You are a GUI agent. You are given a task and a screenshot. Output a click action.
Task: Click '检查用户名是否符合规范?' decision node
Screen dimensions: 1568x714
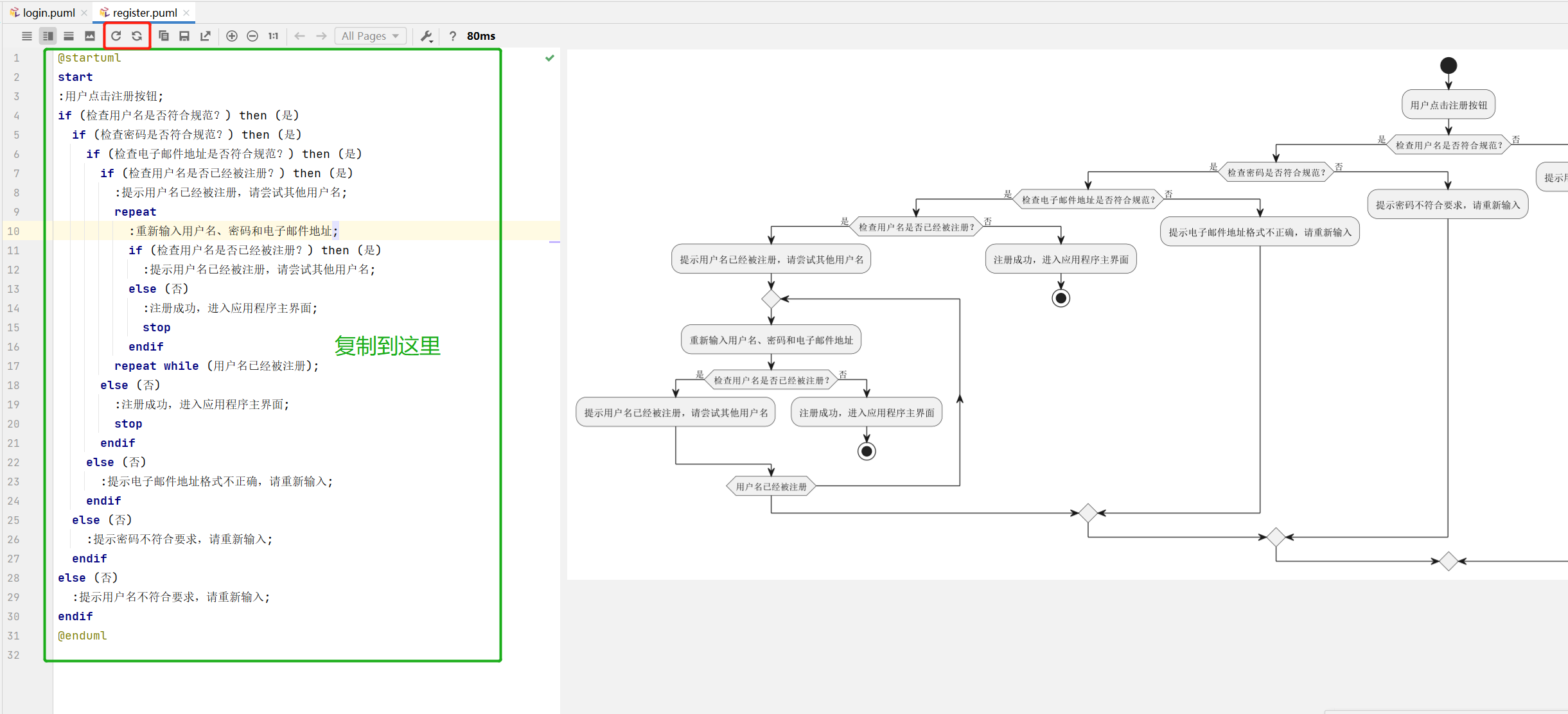pyautogui.click(x=1449, y=145)
